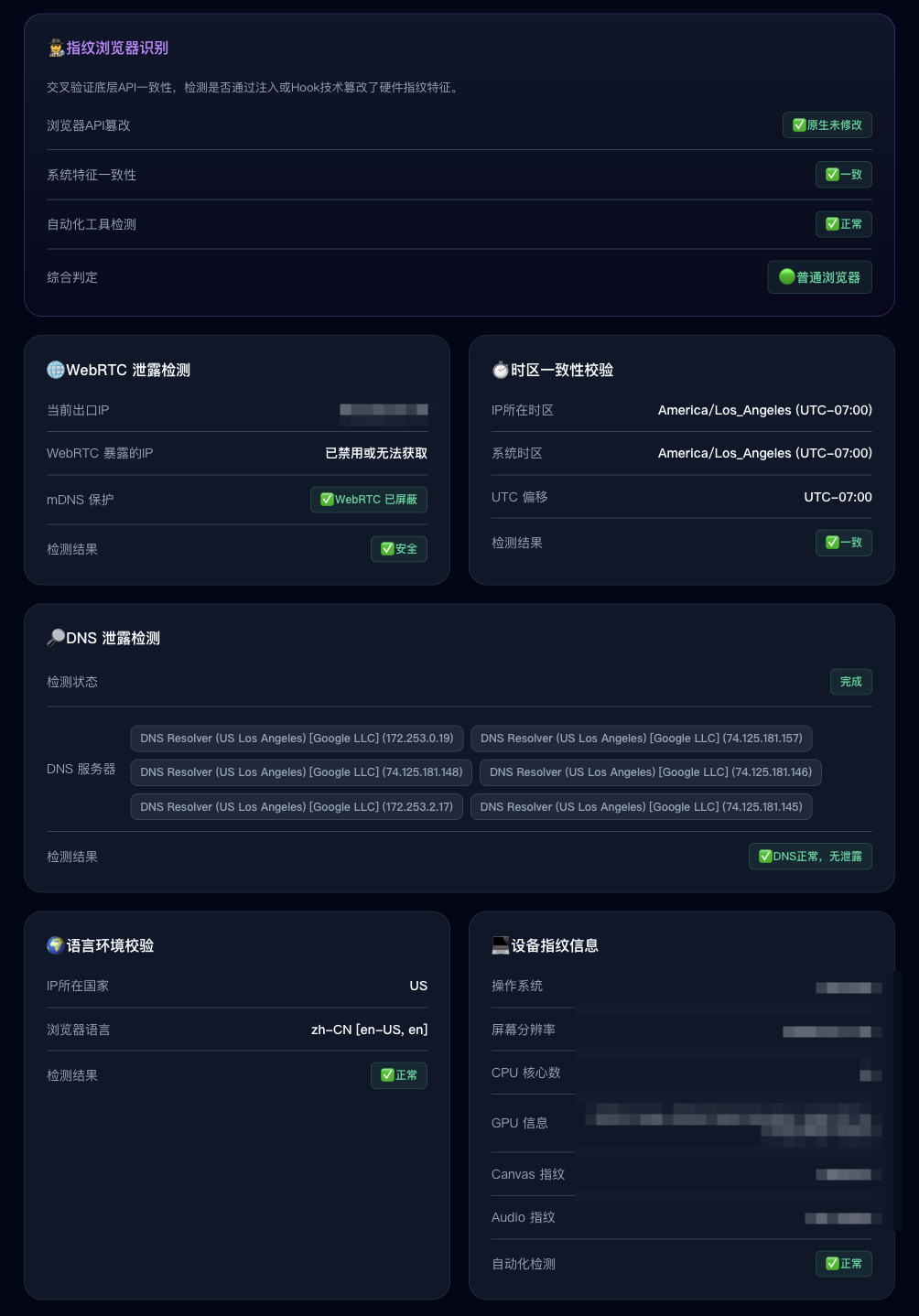Viewport: 919px width, 1316px height.
Task: Click the detective icon beside 指纹浏览器识别
Action: pyautogui.click(x=56, y=49)
